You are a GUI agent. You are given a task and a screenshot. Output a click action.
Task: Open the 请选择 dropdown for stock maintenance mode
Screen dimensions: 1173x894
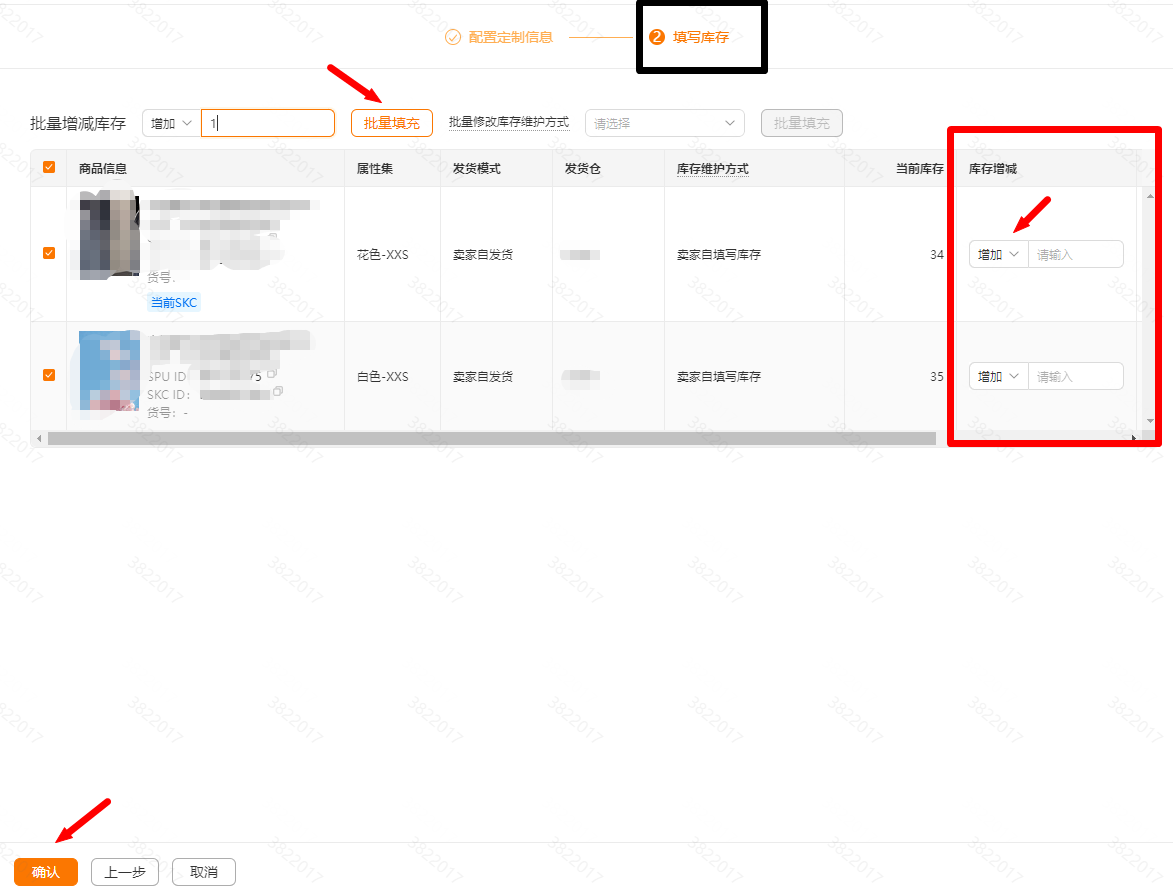[x=664, y=122]
